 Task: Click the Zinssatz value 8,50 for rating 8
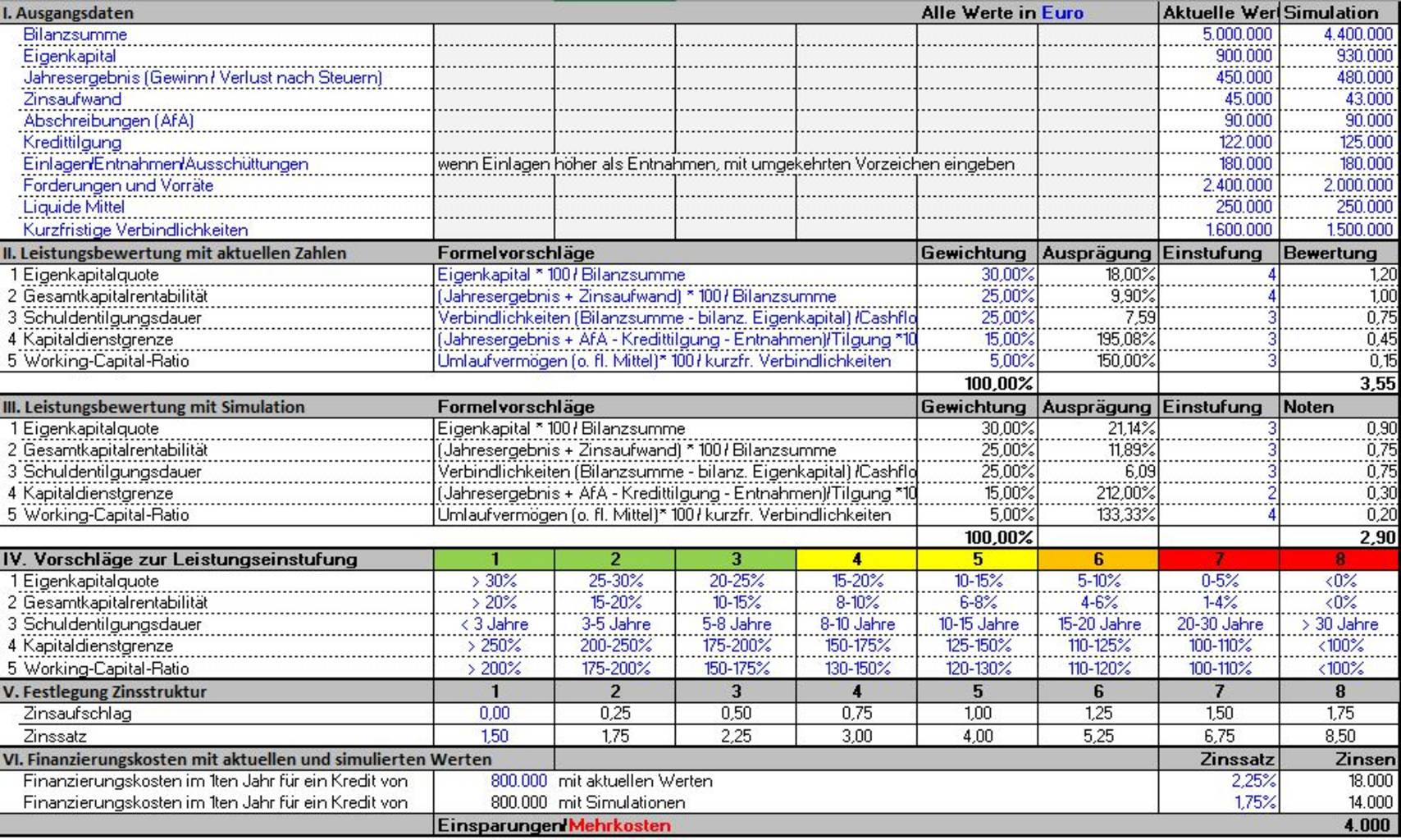1339,736
